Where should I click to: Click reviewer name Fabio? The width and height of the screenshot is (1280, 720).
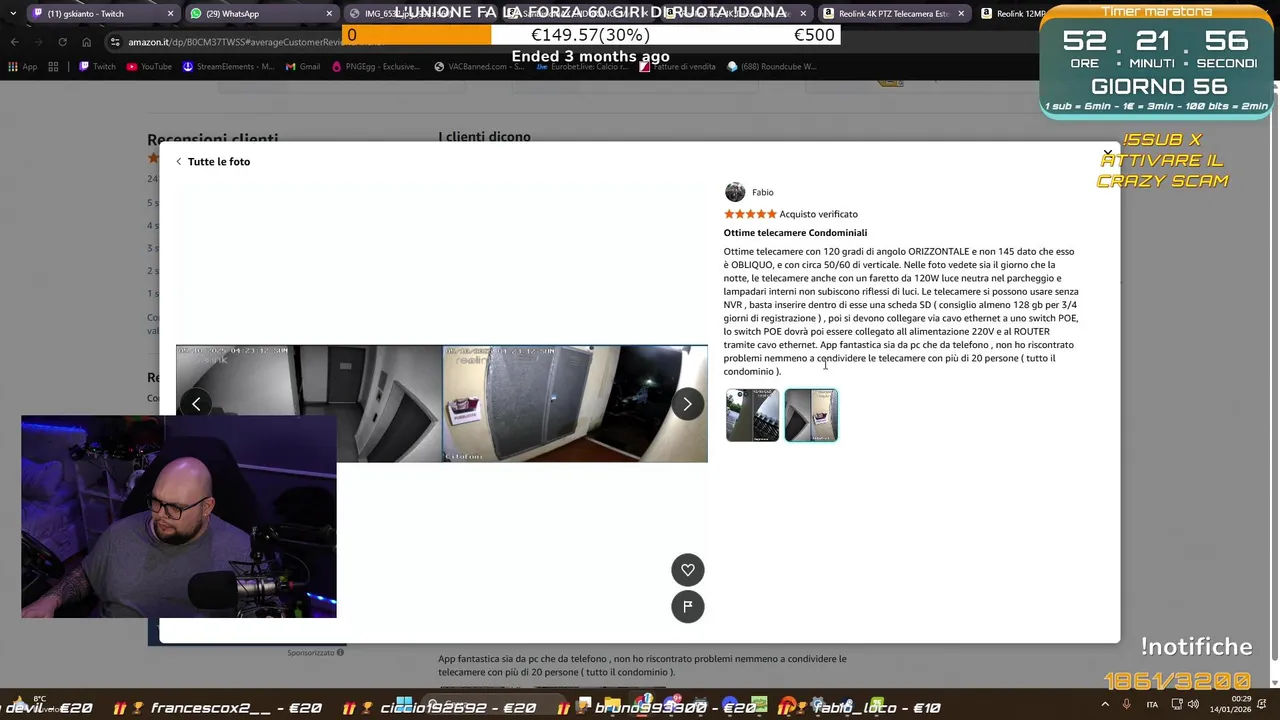pyautogui.click(x=763, y=192)
